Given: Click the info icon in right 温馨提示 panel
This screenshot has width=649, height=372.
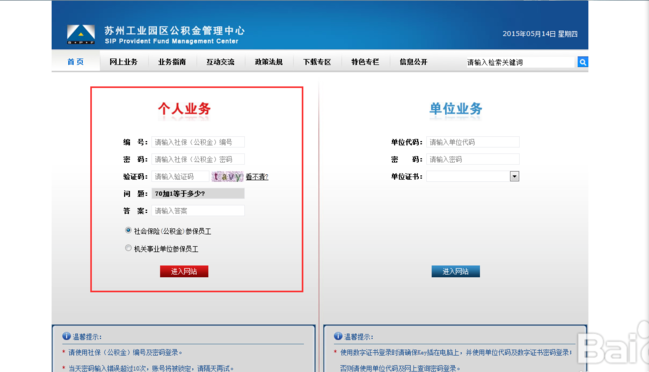Looking at the screenshot, I should (x=338, y=336).
